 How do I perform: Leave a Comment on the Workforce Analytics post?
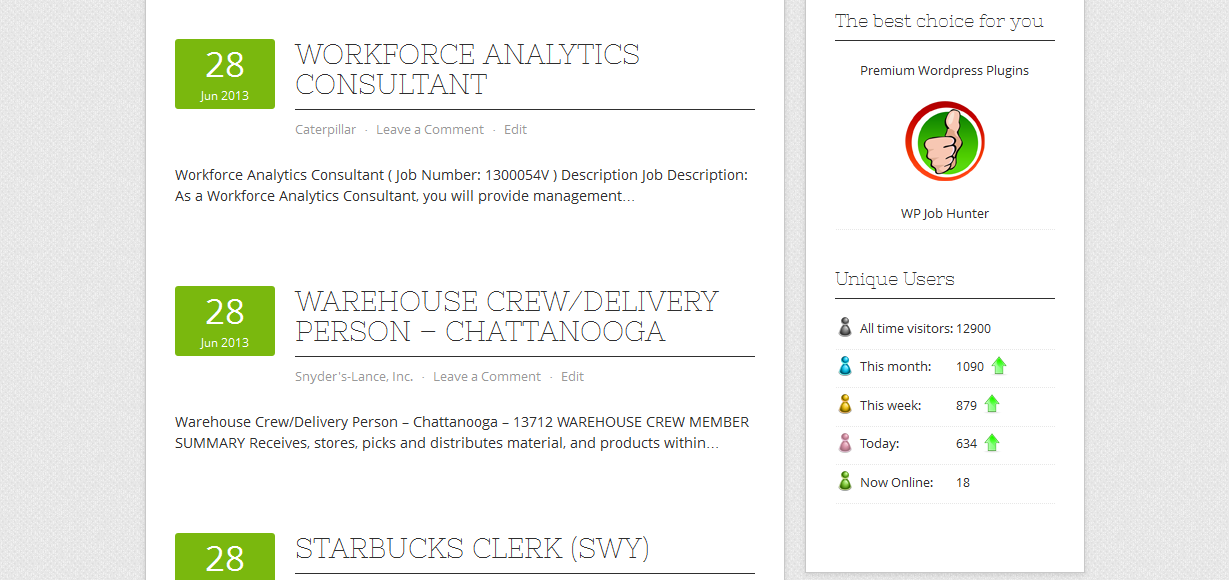click(x=430, y=129)
